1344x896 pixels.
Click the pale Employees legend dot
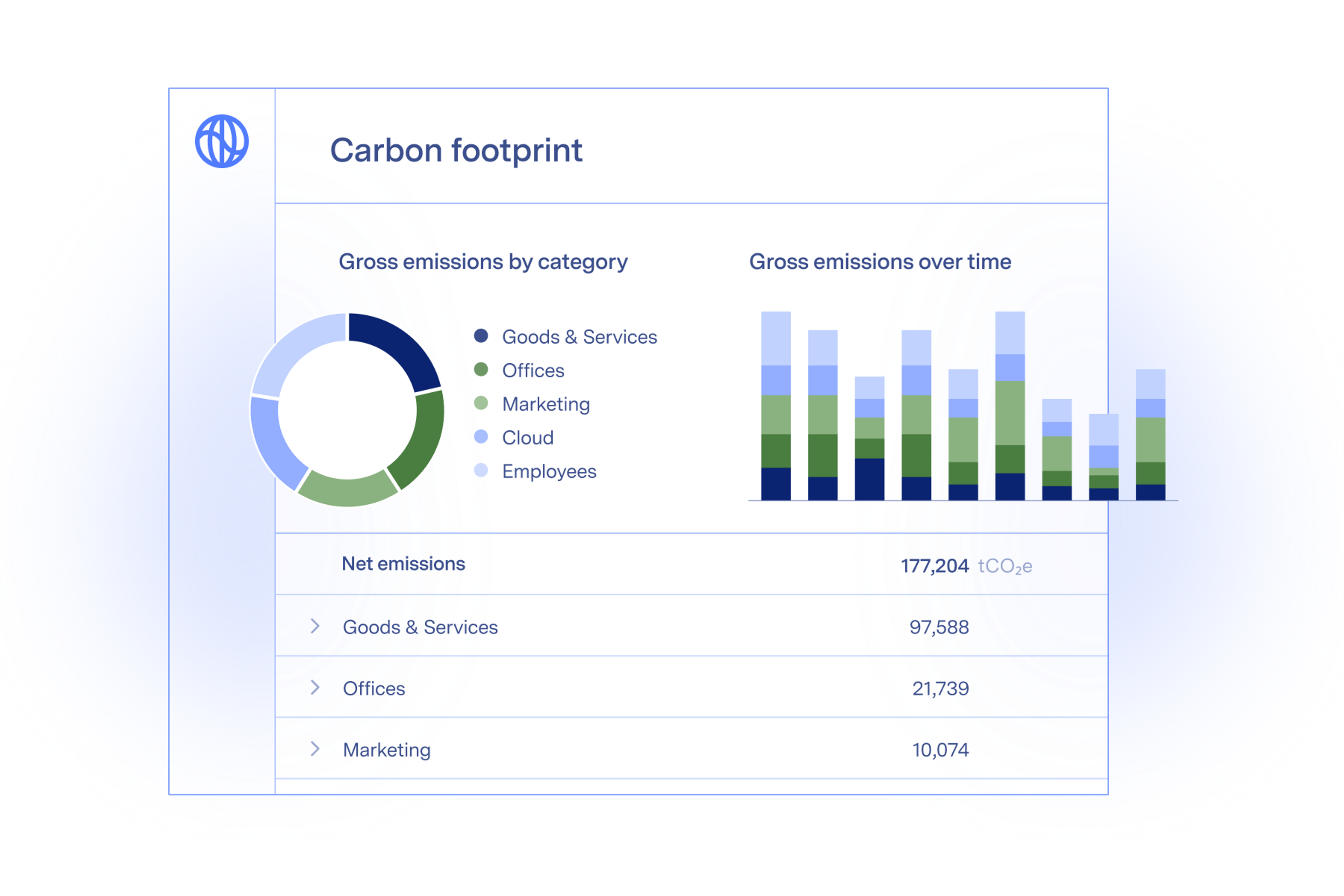point(481,471)
